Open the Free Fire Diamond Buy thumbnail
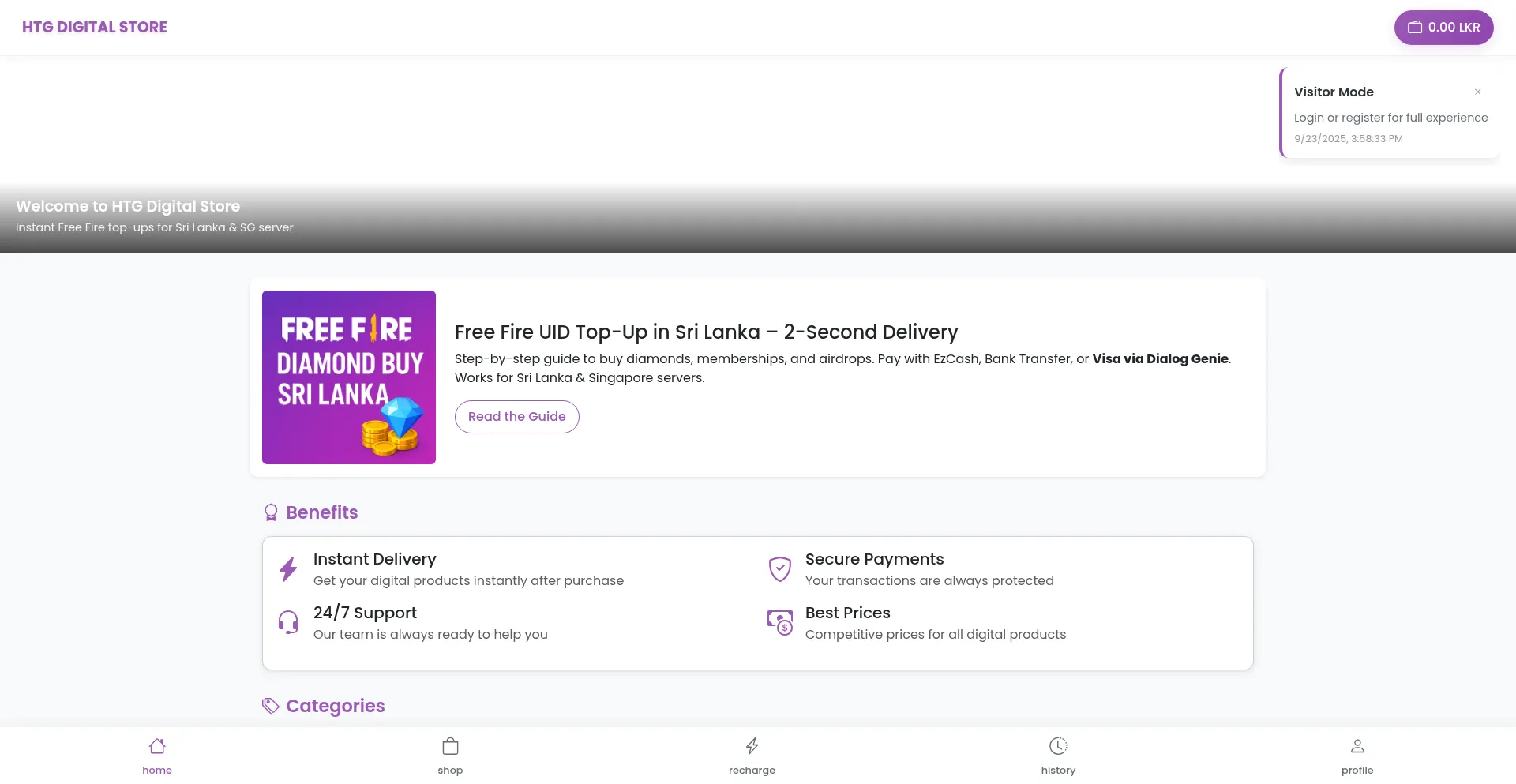Image resolution: width=1516 pixels, height=784 pixels. click(349, 377)
